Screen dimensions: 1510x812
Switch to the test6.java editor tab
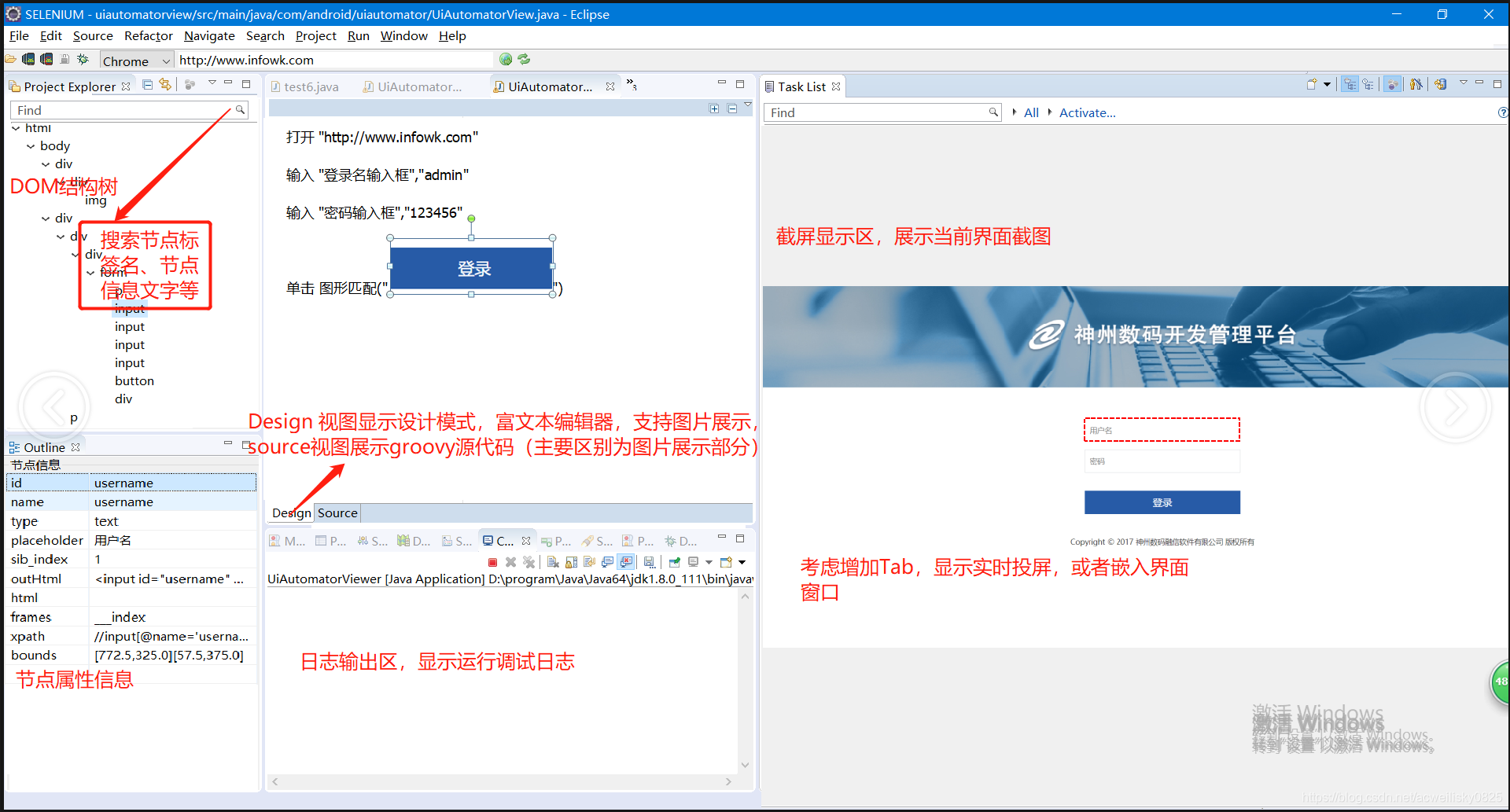305,86
